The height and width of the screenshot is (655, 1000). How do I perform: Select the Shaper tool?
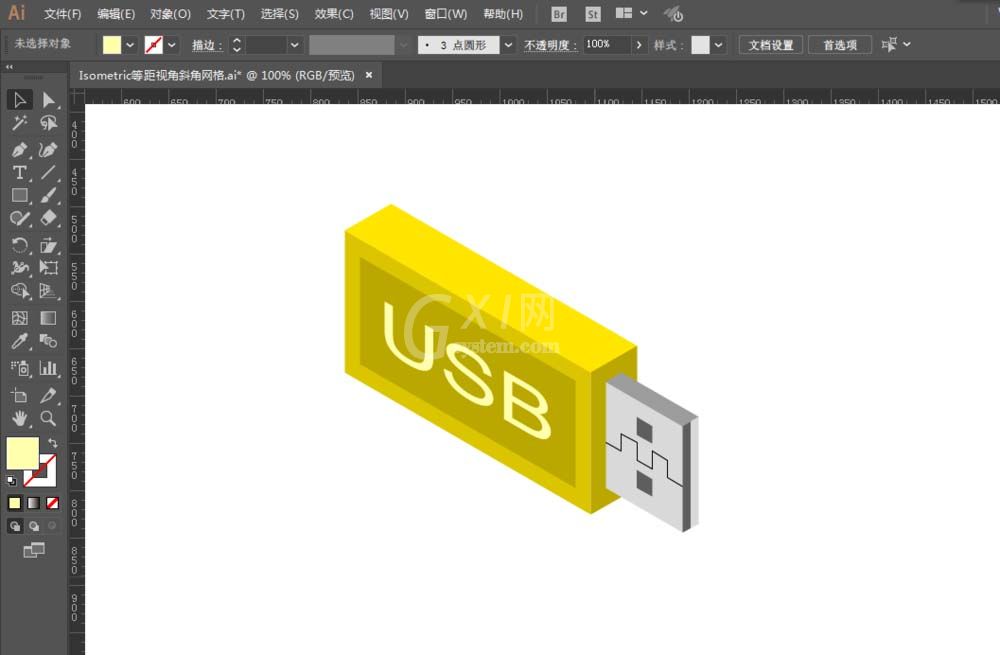[x=19, y=218]
